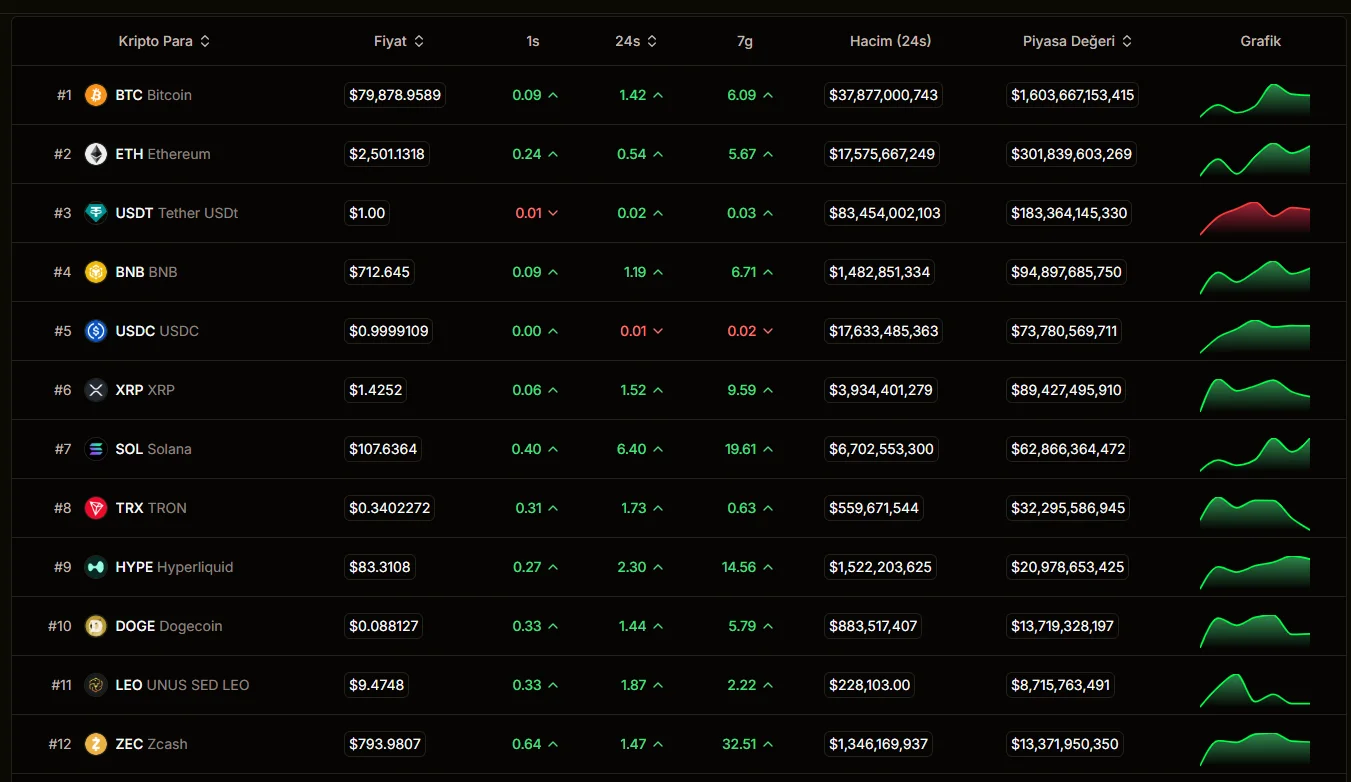Click rank number #12
The height and width of the screenshot is (782, 1351).
[60, 744]
